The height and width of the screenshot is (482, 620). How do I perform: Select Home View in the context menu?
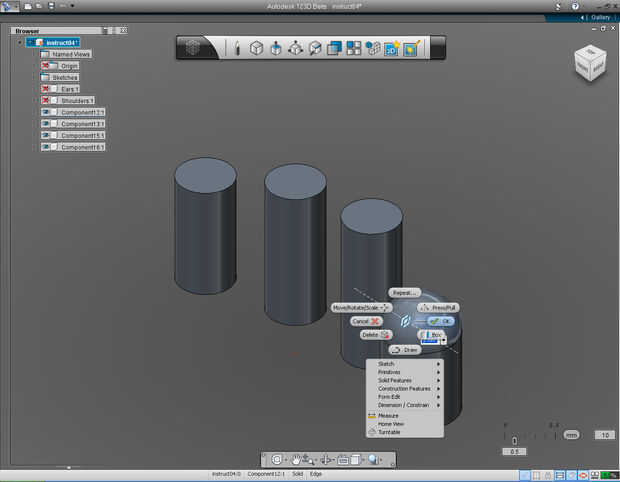391,424
